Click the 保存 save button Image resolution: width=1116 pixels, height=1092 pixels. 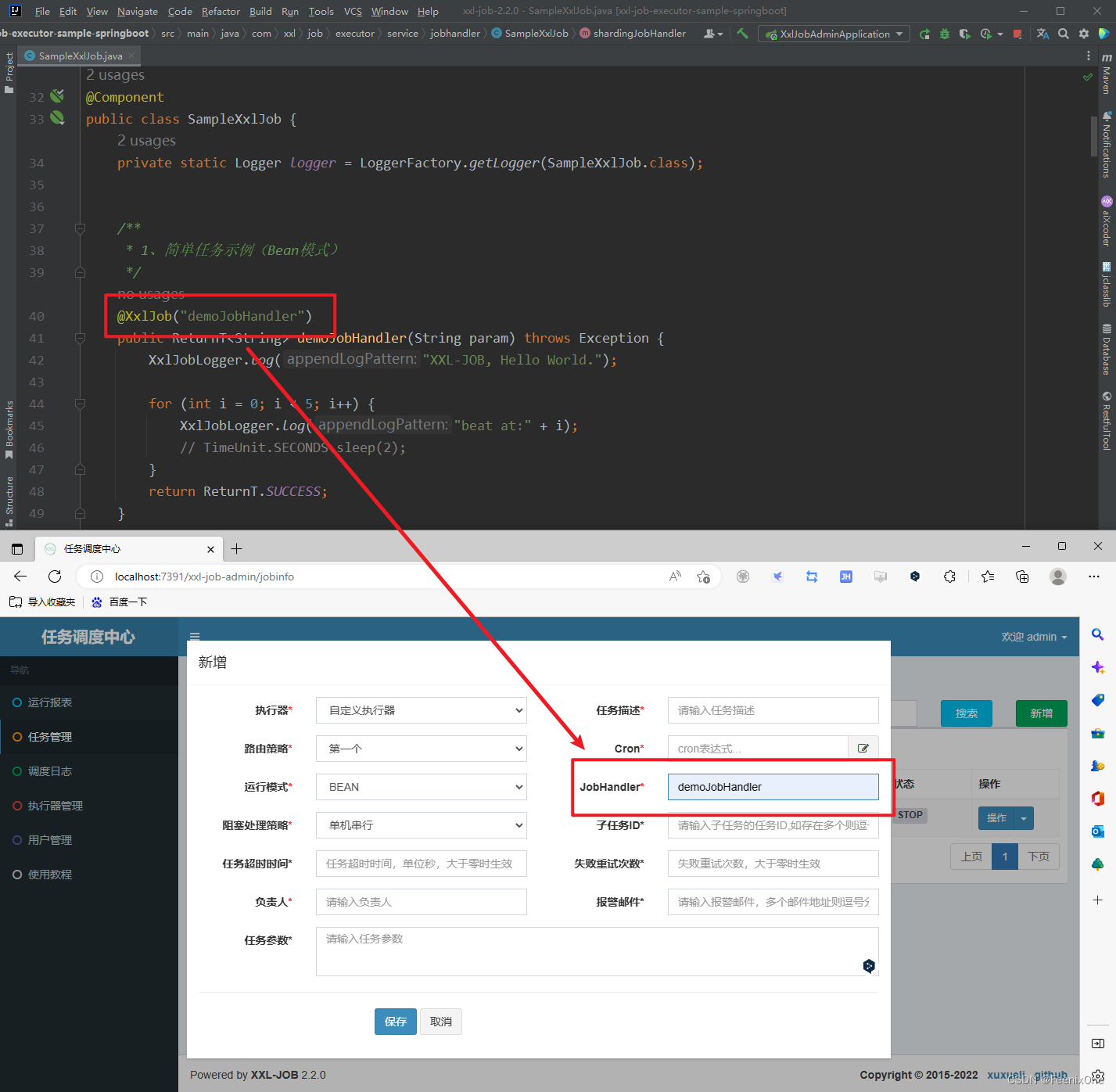tap(396, 1022)
